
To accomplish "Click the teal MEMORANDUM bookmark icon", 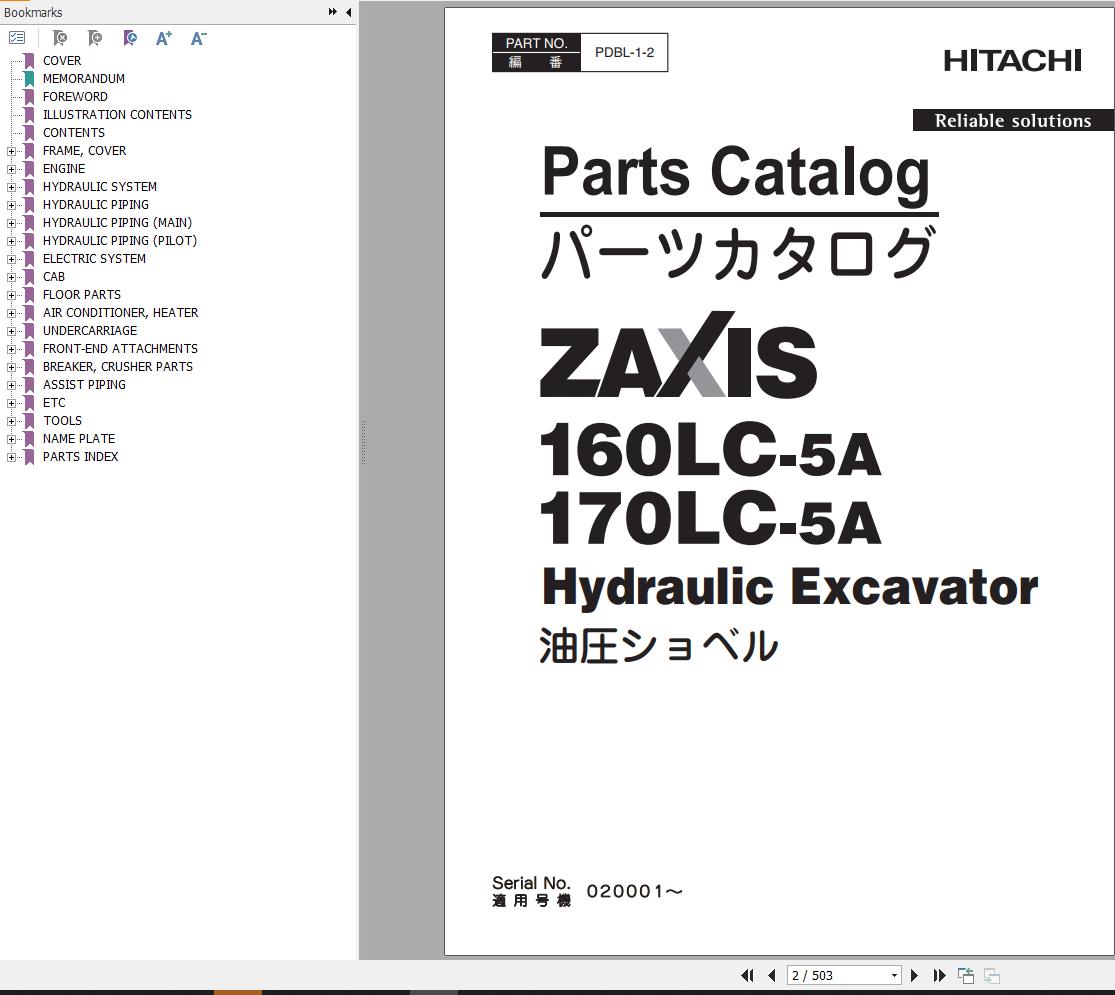I will pos(29,79).
